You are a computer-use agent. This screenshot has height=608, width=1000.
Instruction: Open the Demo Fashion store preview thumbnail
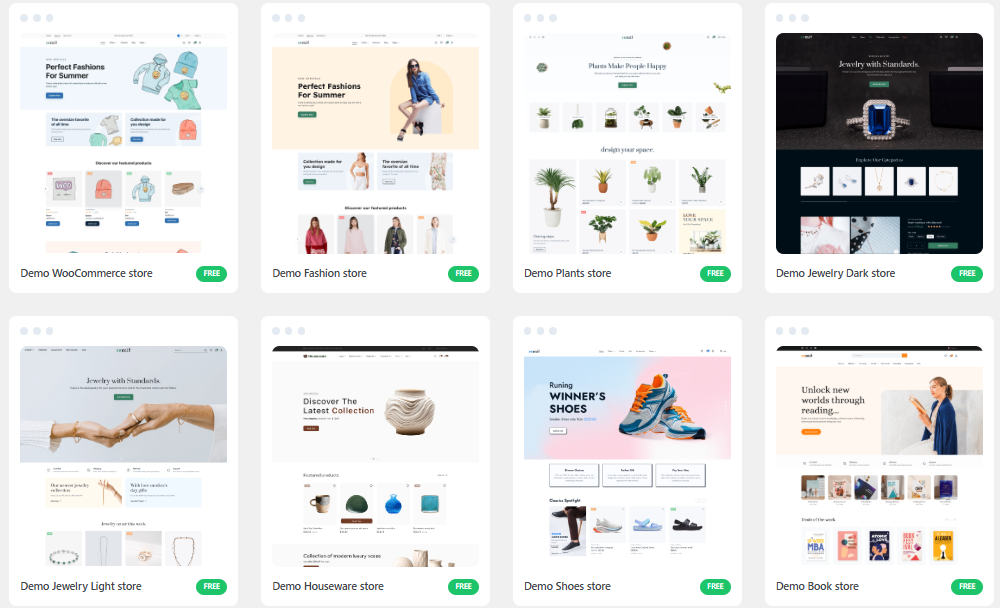pos(375,143)
